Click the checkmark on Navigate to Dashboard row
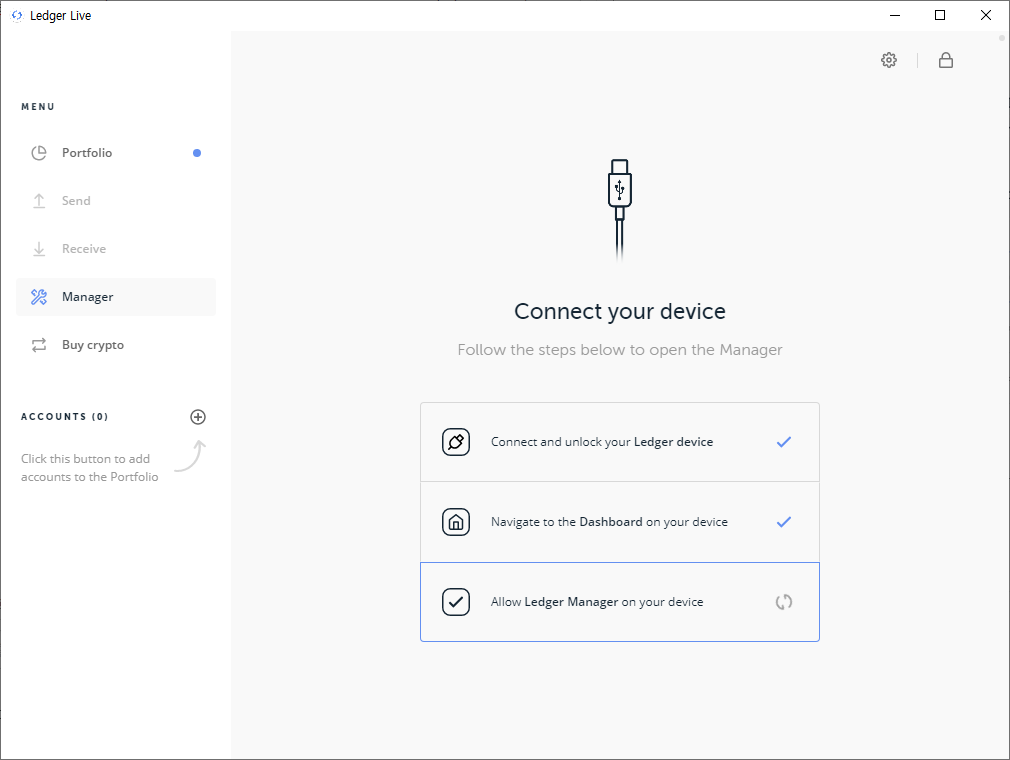The width and height of the screenshot is (1010, 760). click(784, 522)
